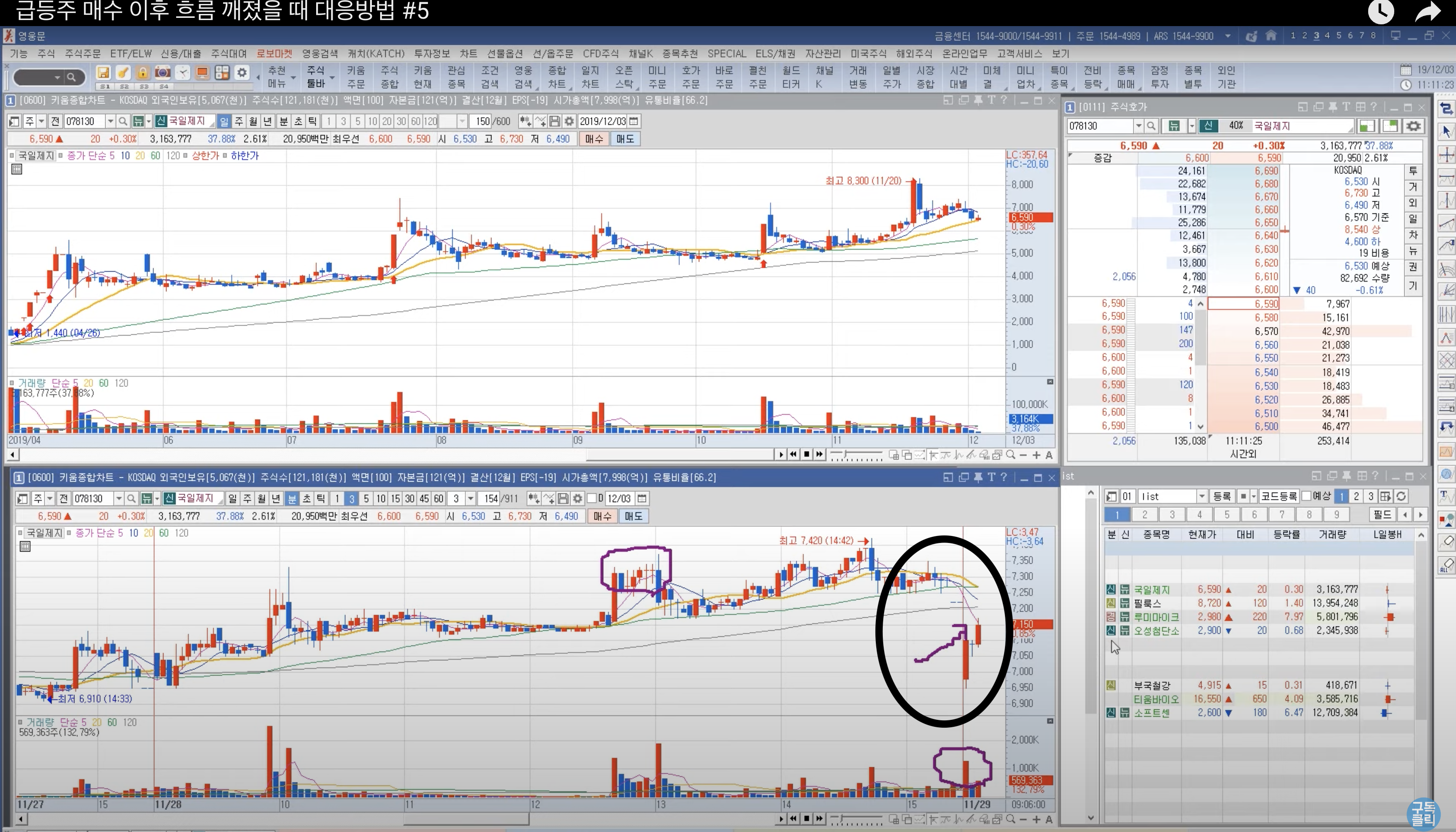Viewport: 1456px width, 832px height.
Task: Click the camera screenshot icon in toolbar
Action: coord(162,73)
